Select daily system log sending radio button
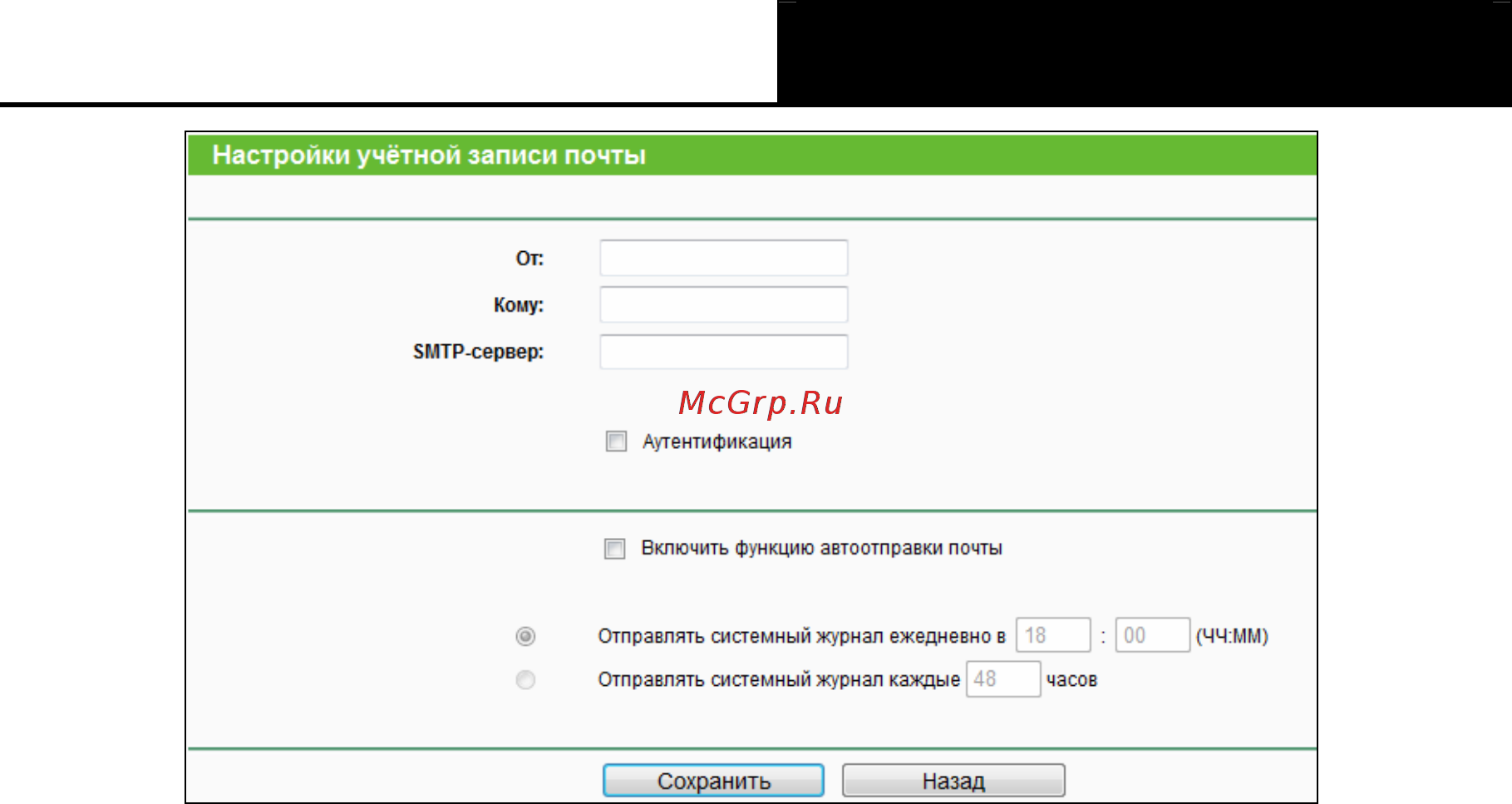The height and width of the screenshot is (804, 1512). click(x=525, y=636)
